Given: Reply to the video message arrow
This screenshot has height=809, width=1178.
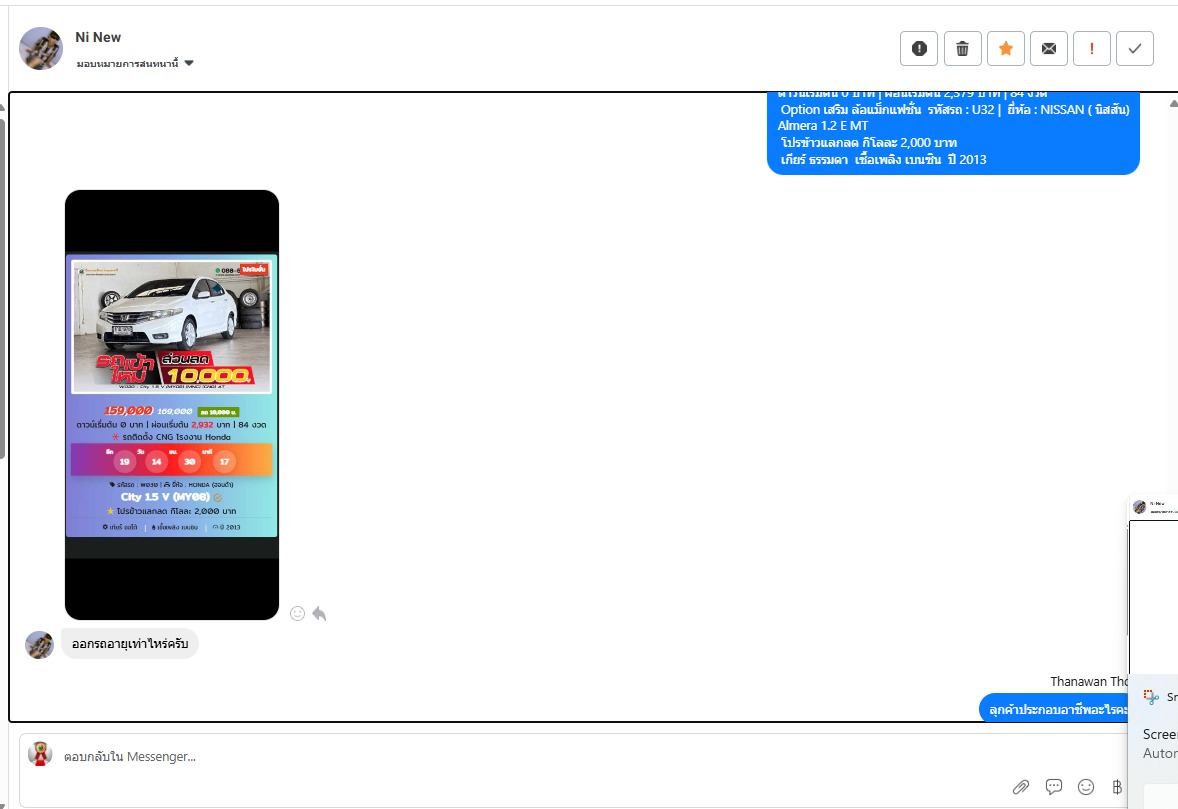Looking at the screenshot, I should (319, 614).
